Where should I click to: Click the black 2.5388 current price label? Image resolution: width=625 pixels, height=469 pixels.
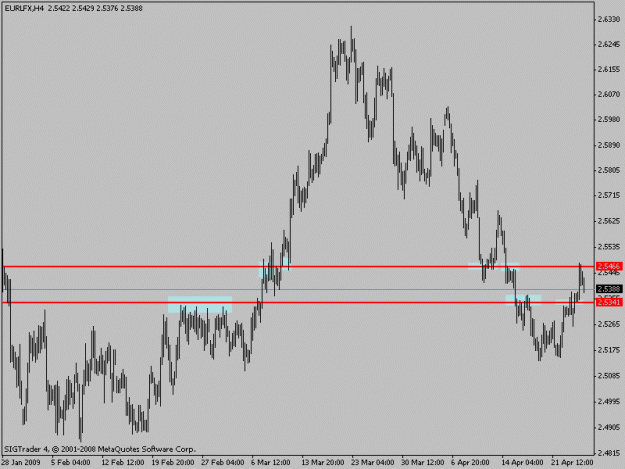pos(609,289)
